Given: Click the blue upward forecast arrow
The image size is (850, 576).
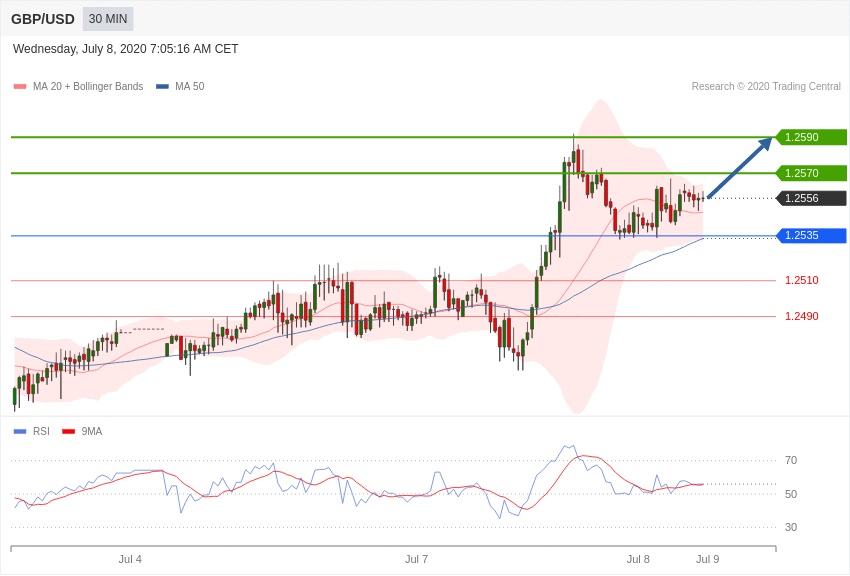Looking at the screenshot, I should pos(740,168).
